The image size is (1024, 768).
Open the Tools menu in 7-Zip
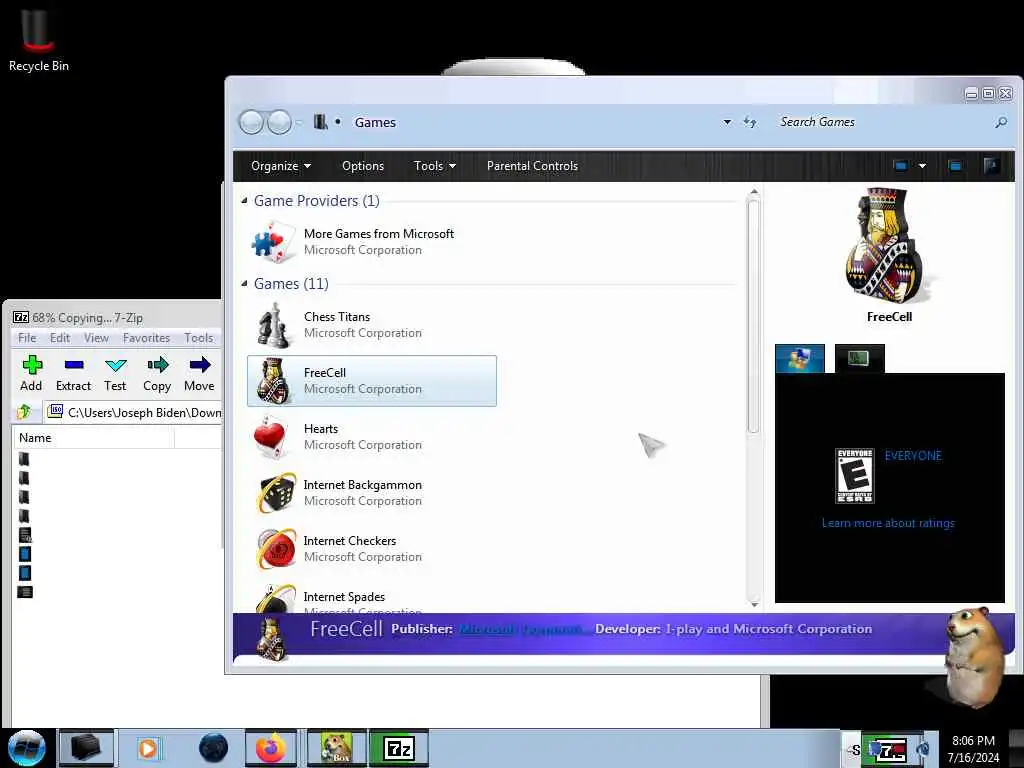pyautogui.click(x=199, y=338)
